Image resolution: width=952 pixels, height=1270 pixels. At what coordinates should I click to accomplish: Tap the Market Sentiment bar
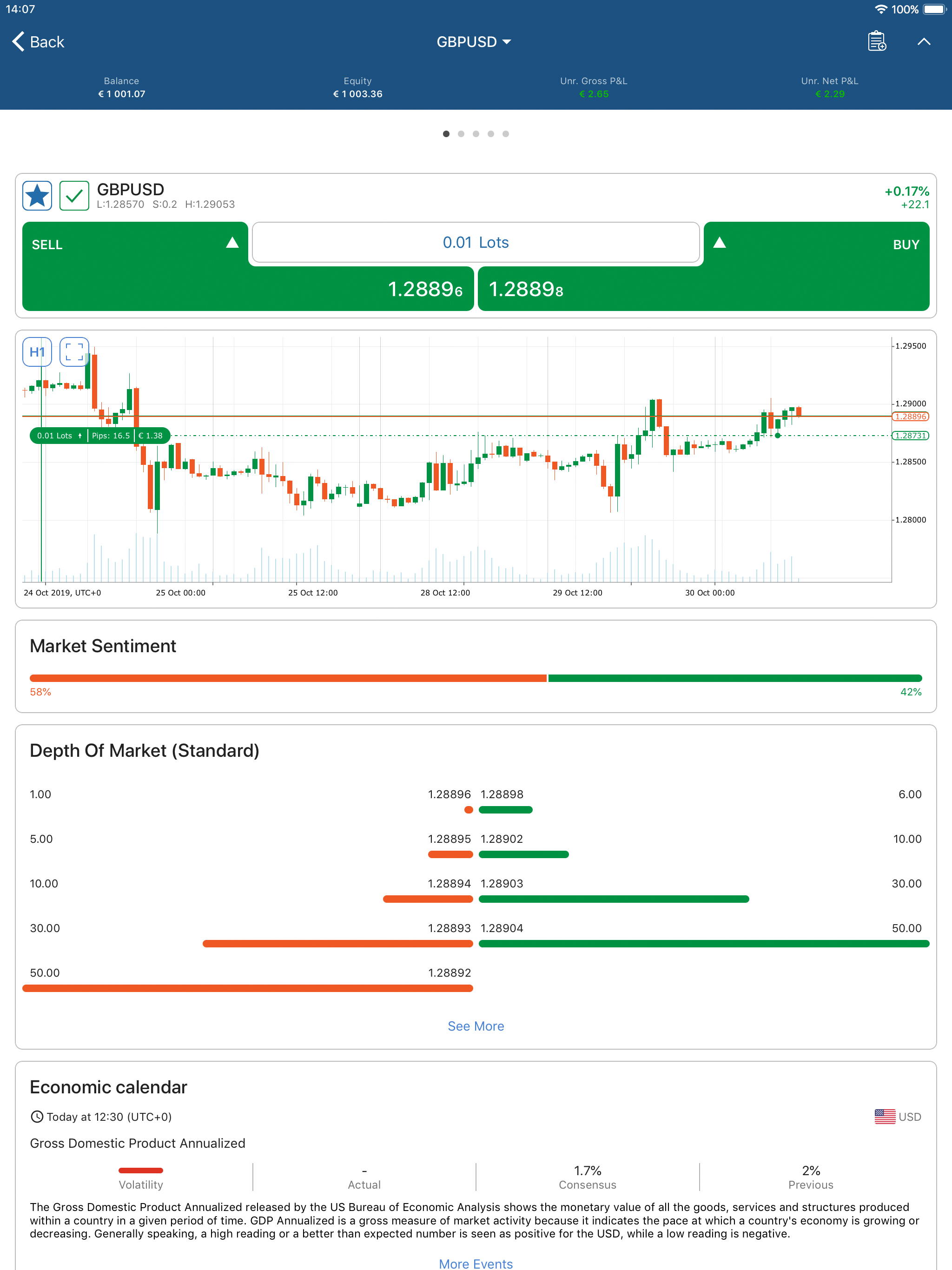click(476, 678)
